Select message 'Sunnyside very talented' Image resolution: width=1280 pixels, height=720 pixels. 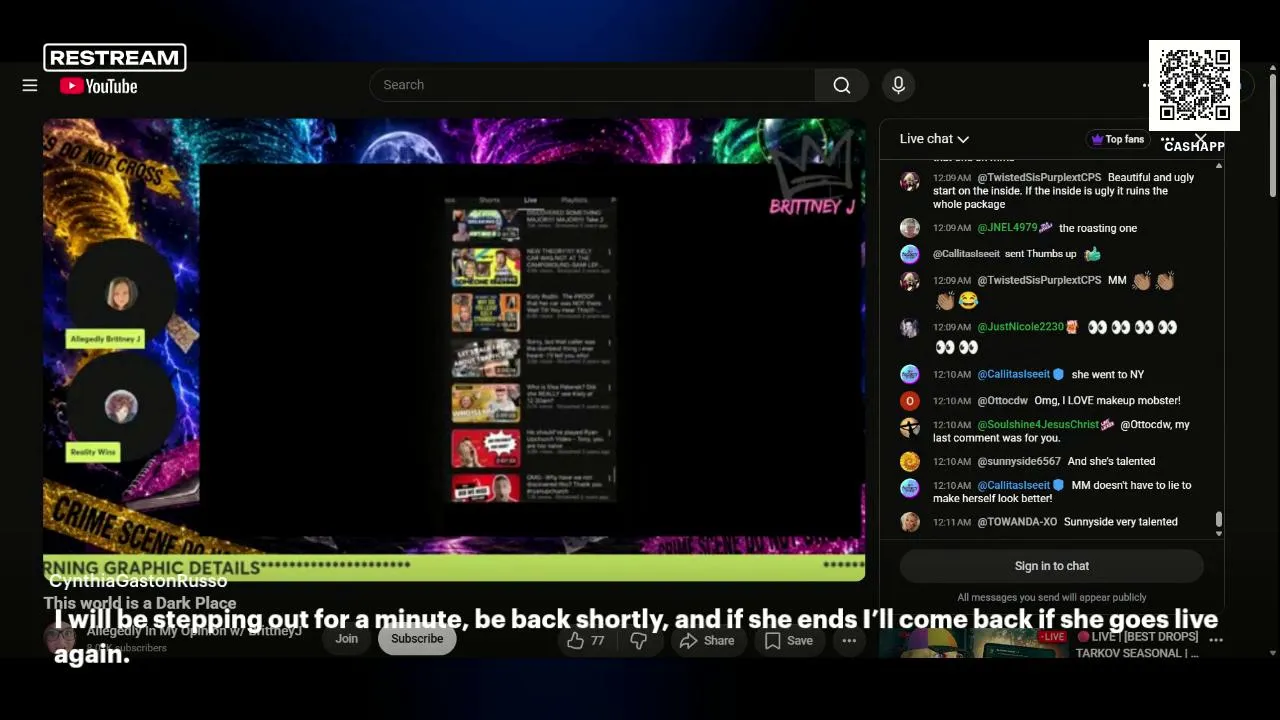pos(1121,522)
